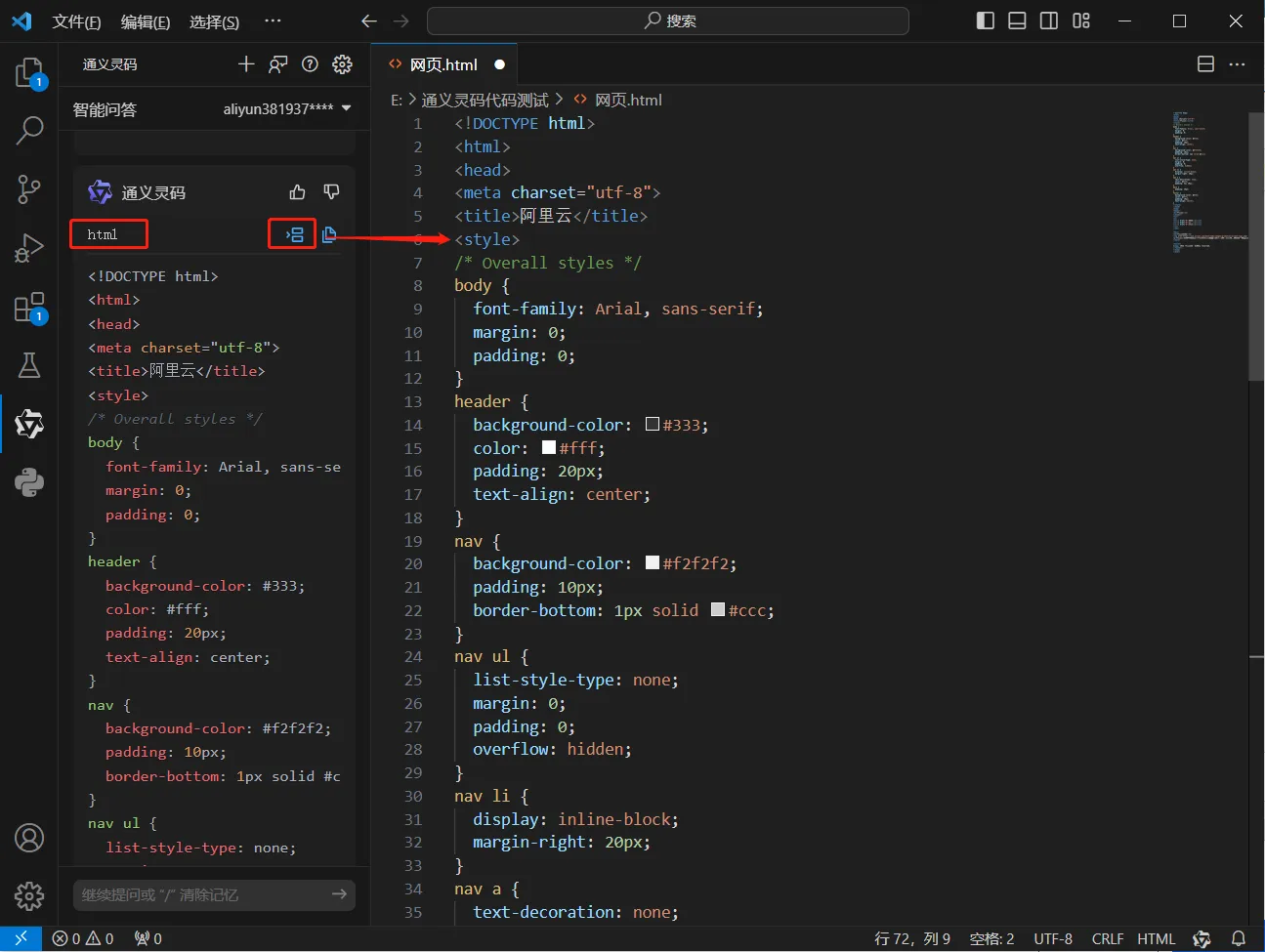The image size is (1265, 952).
Task: Click the editor minimap
Action: [x=1210, y=183]
